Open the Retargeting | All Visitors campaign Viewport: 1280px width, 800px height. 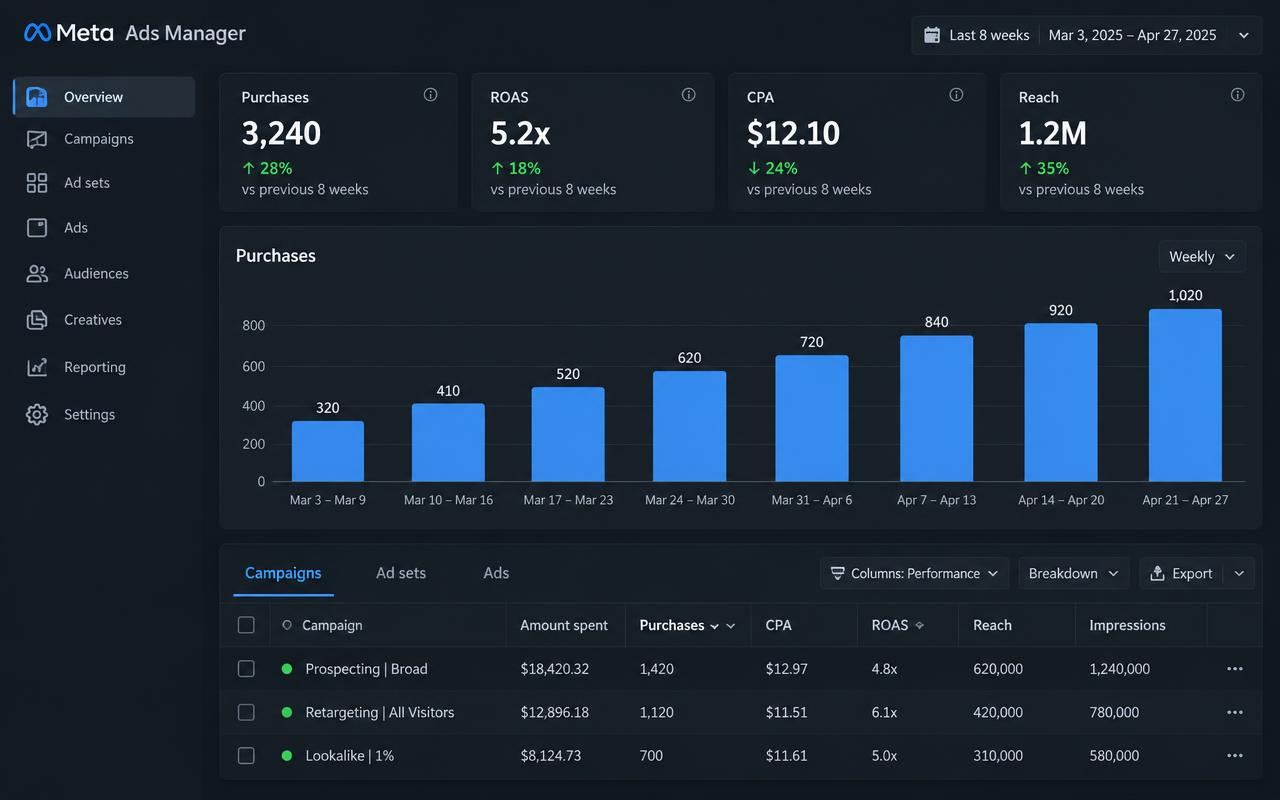tap(380, 713)
